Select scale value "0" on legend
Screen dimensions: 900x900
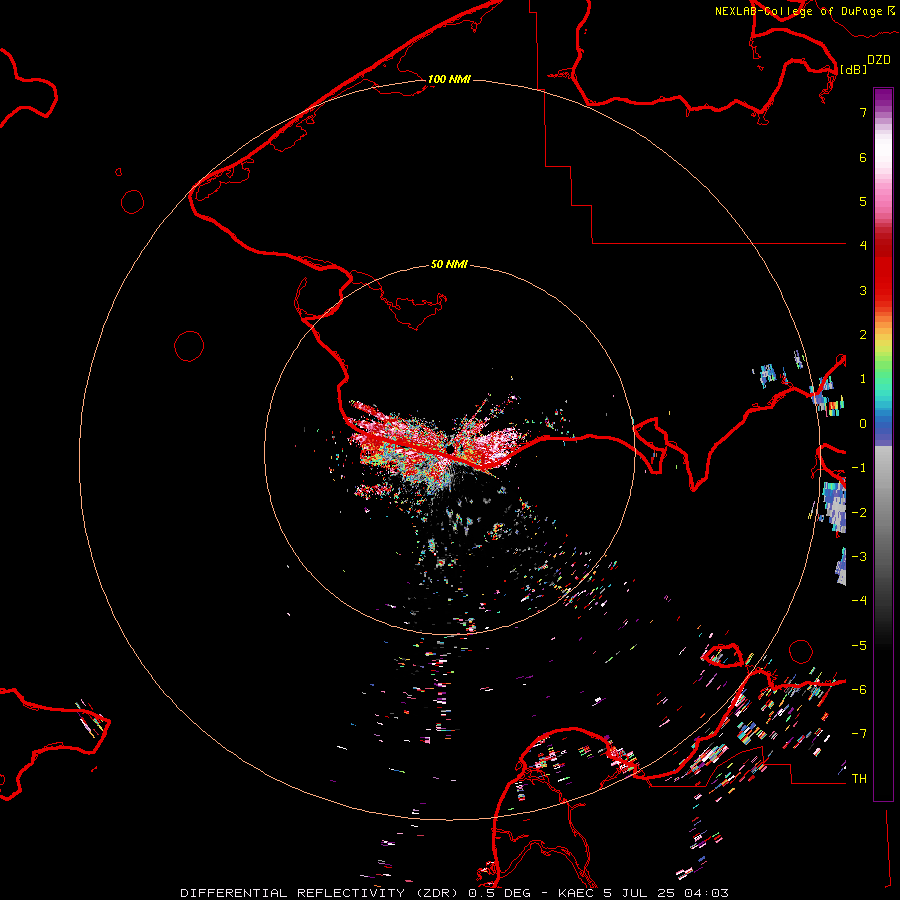(x=863, y=424)
